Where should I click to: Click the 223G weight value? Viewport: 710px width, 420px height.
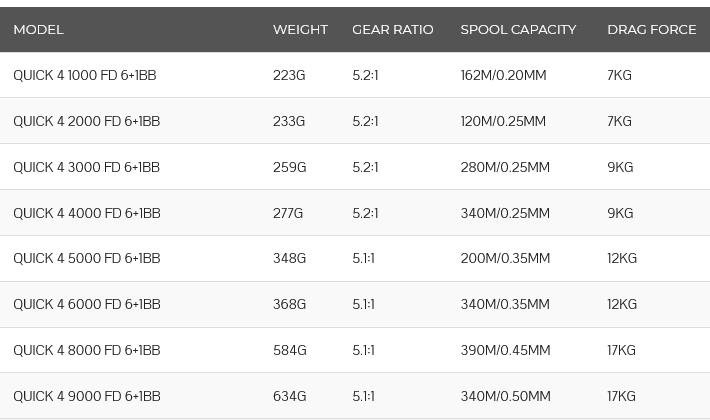tap(289, 76)
